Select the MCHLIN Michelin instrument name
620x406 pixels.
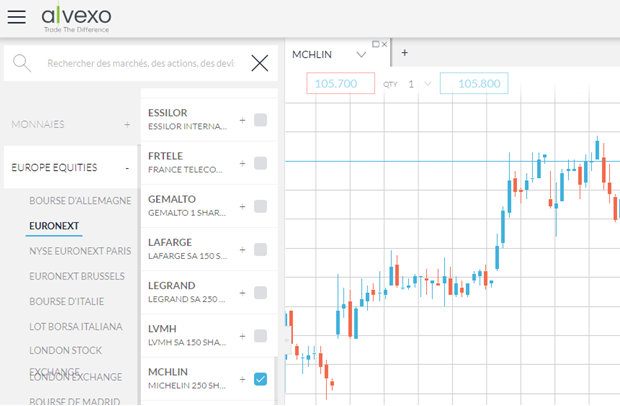[x=168, y=372]
